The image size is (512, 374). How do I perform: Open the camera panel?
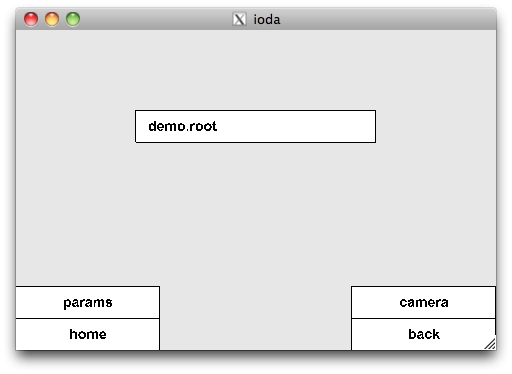(x=423, y=302)
